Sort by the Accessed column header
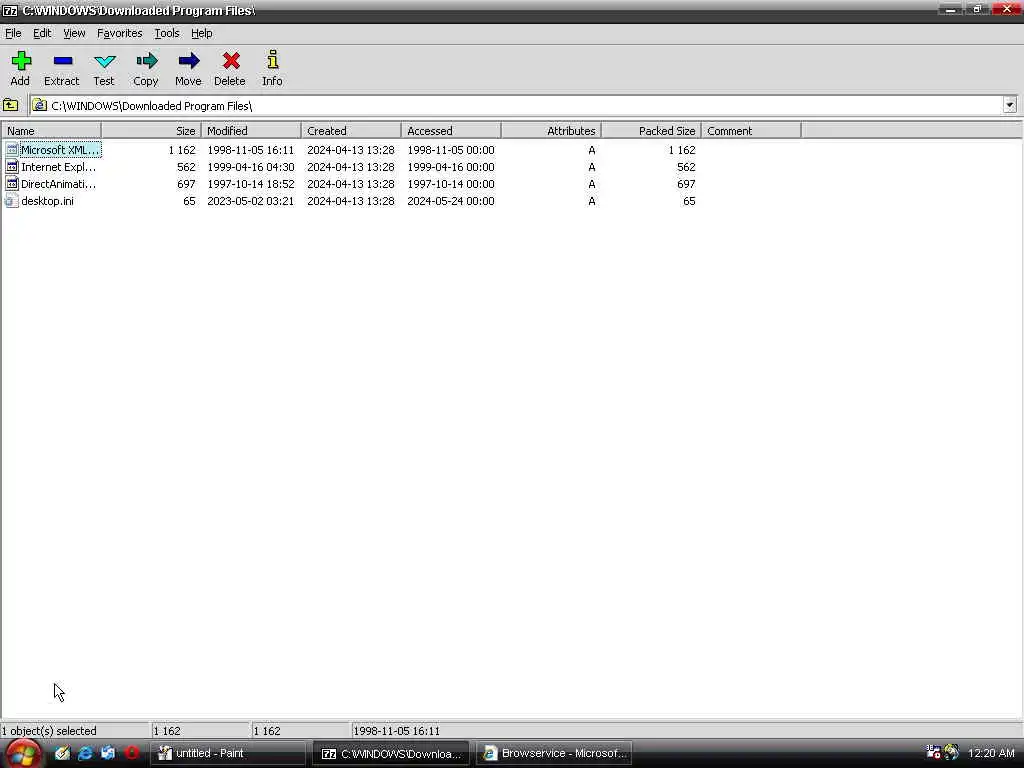The image size is (1024, 768). (x=451, y=131)
